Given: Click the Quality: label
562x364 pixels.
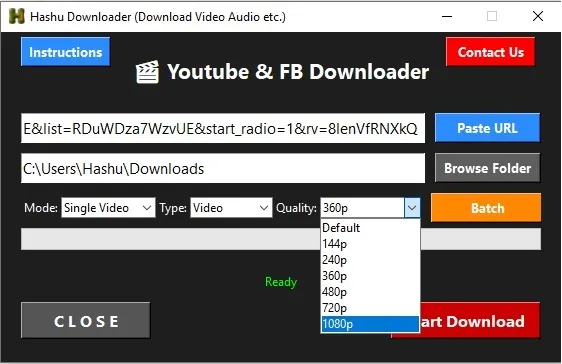Looking at the screenshot, I should tap(296, 208).
